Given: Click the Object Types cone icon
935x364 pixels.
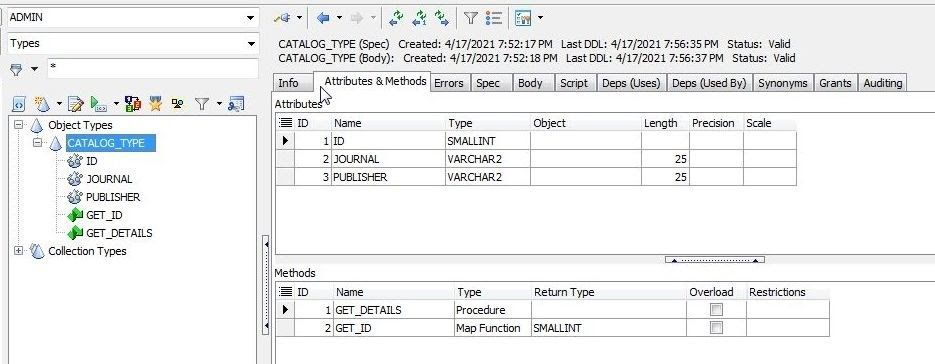Looking at the screenshot, I should pyautogui.click(x=37, y=125).
